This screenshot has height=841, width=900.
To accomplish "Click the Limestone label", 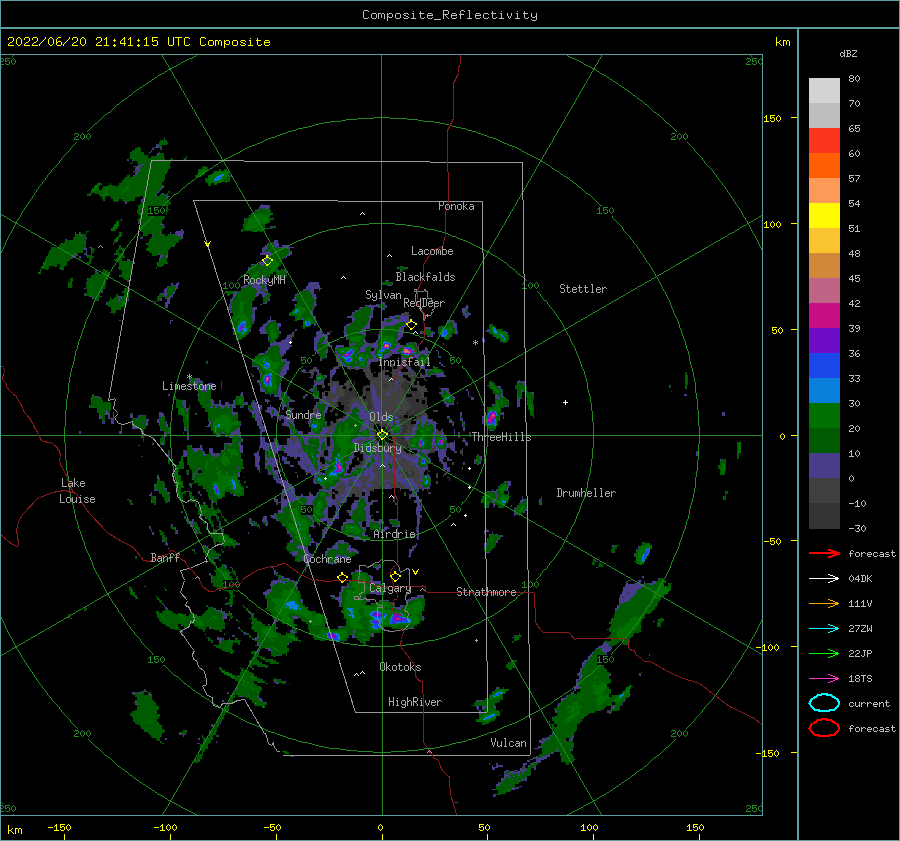I will (189, 386).
